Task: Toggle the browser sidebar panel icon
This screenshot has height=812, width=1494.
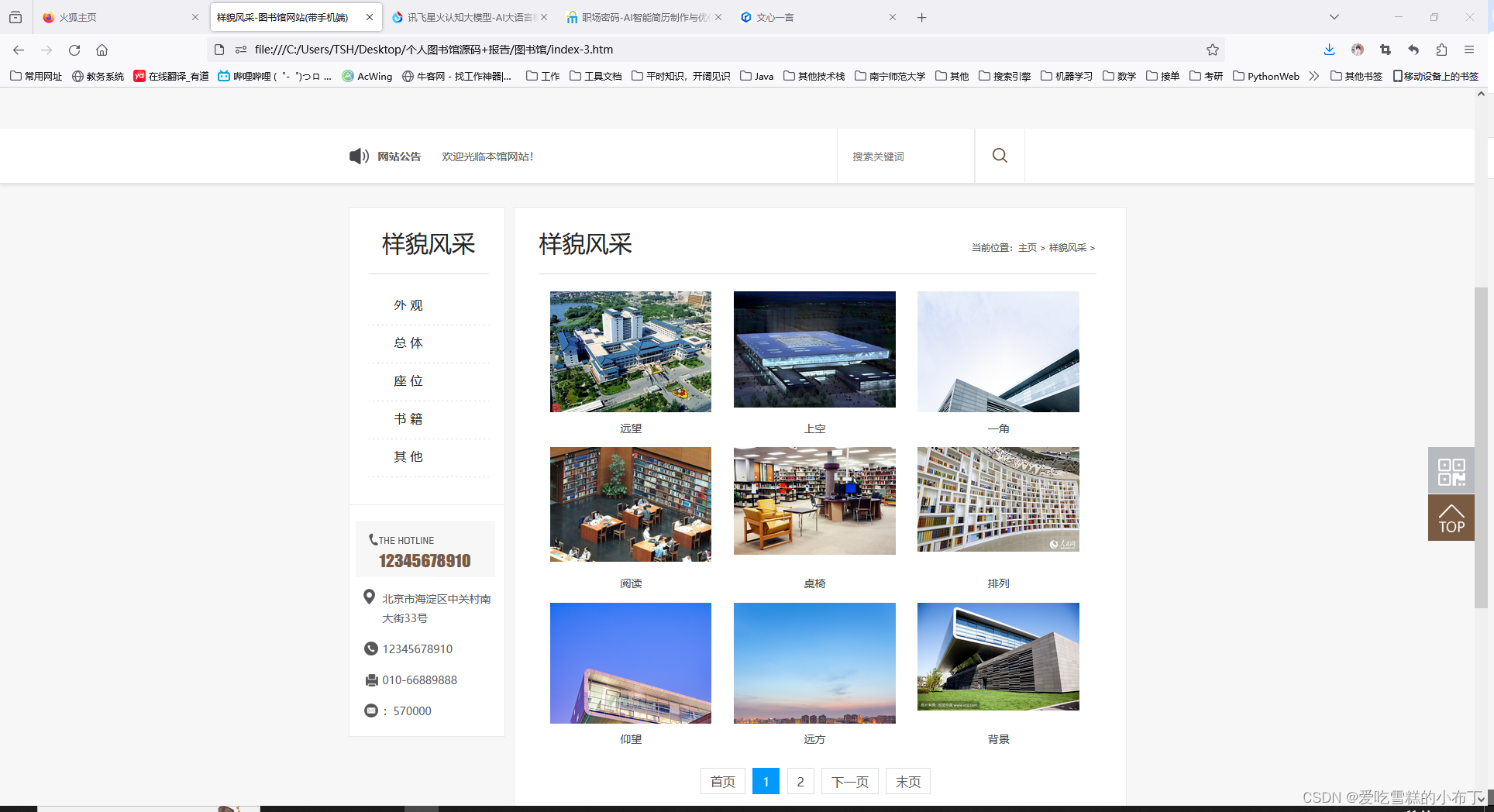Action: [15, 16]
